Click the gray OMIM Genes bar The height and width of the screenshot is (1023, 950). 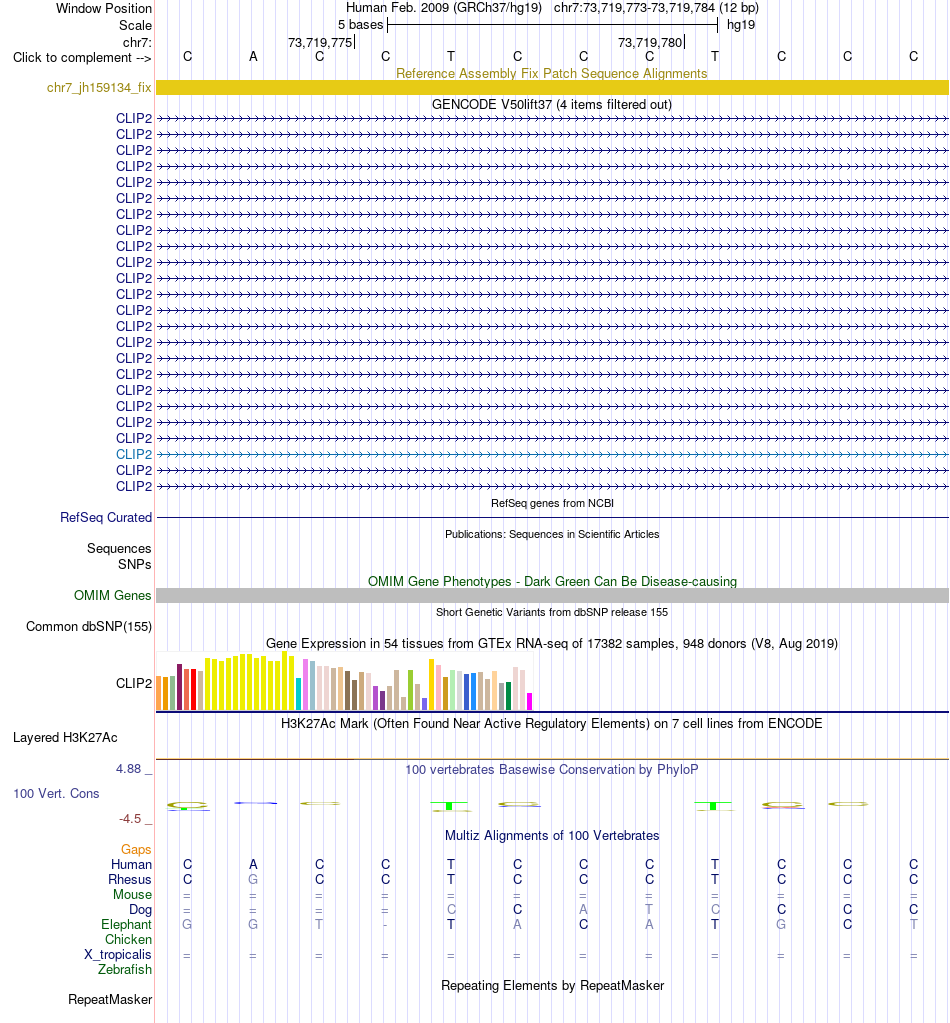(x=552, y=595)
